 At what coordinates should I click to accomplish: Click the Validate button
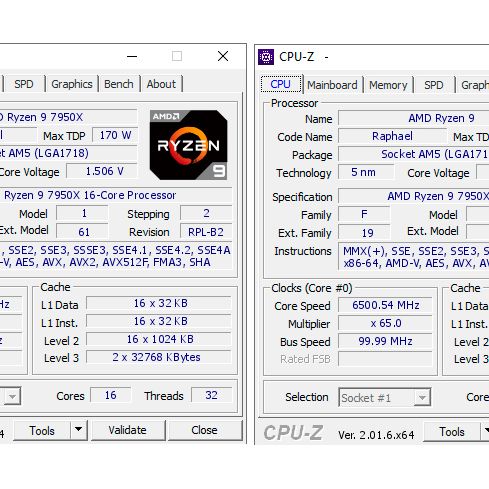128,430
